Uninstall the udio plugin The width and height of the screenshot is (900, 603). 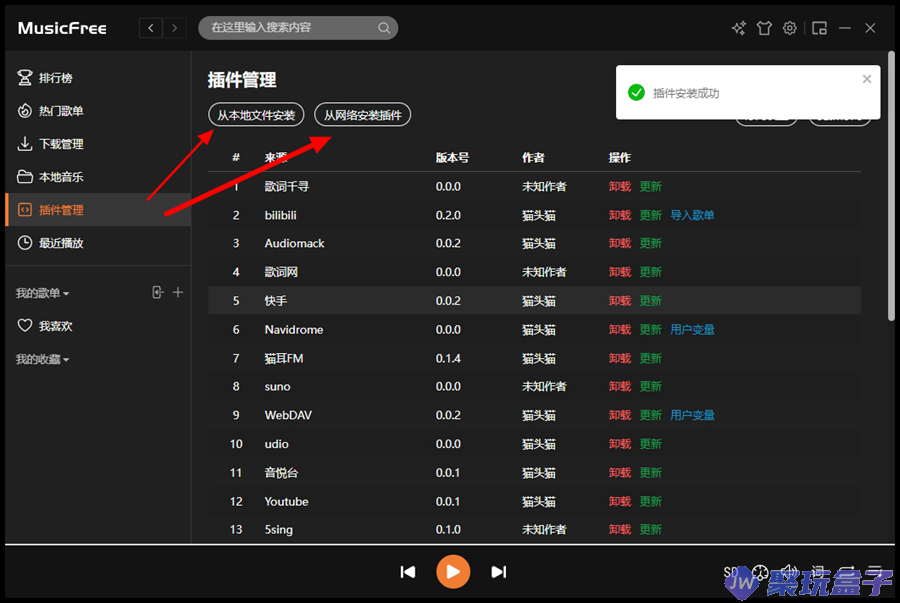620,444
